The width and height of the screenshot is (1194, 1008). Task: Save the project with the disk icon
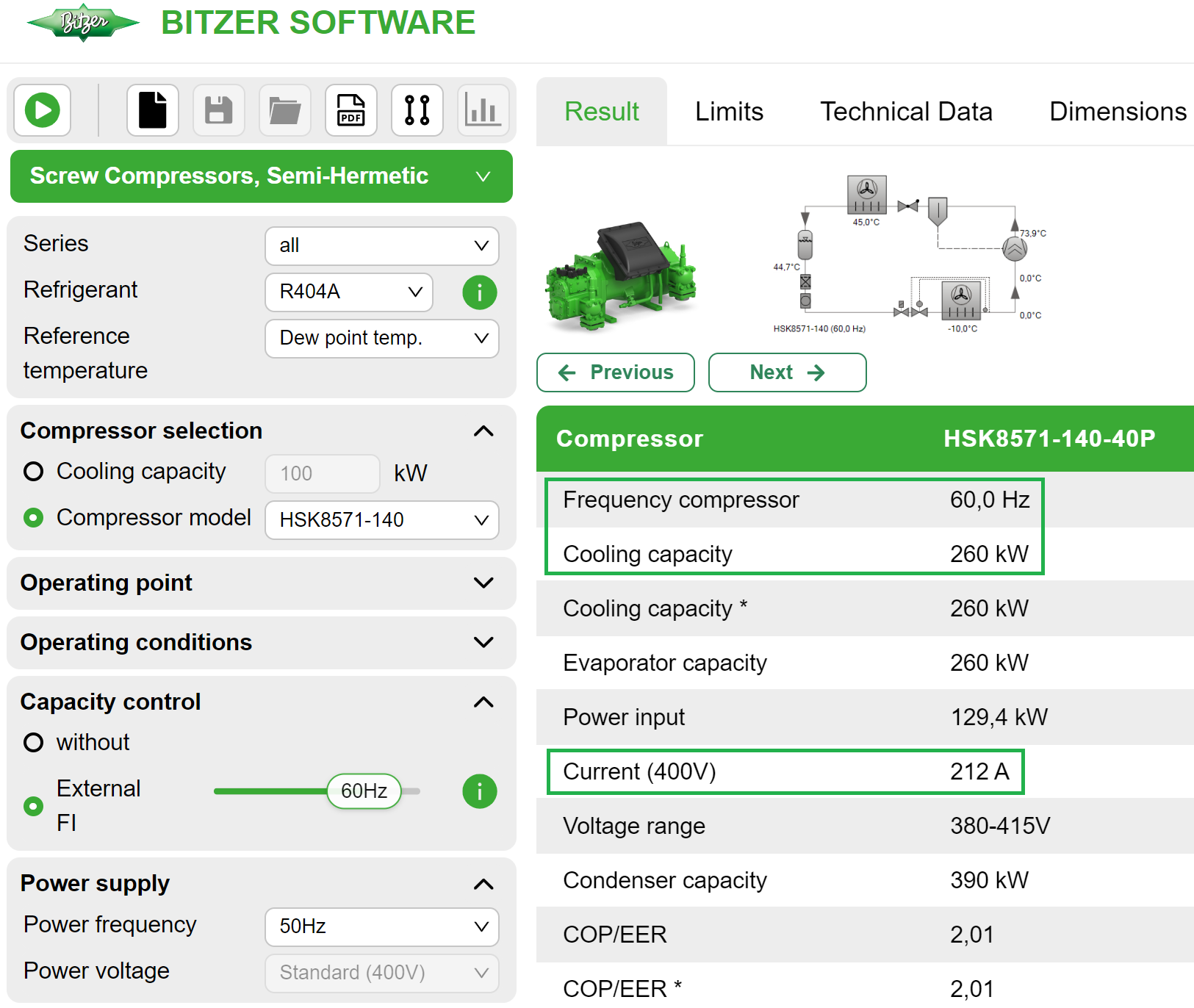point(218,110)
